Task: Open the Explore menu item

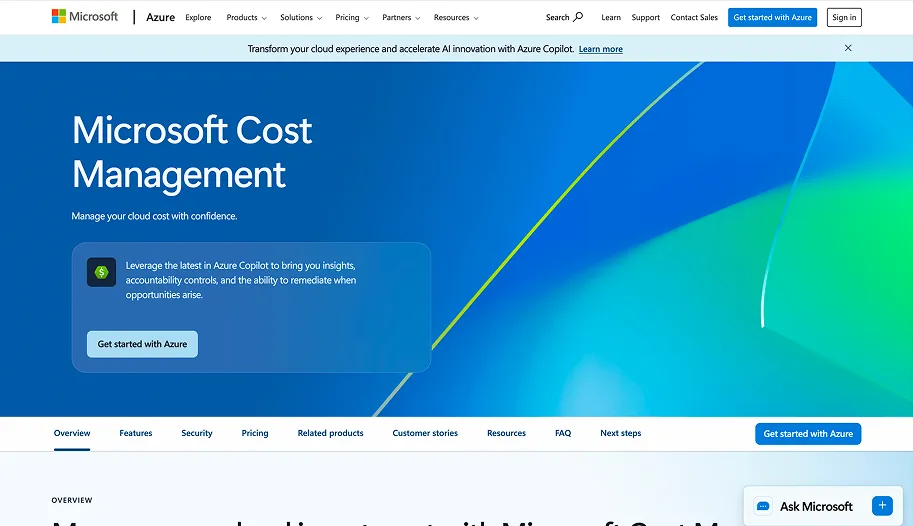Action: [198, 17]
